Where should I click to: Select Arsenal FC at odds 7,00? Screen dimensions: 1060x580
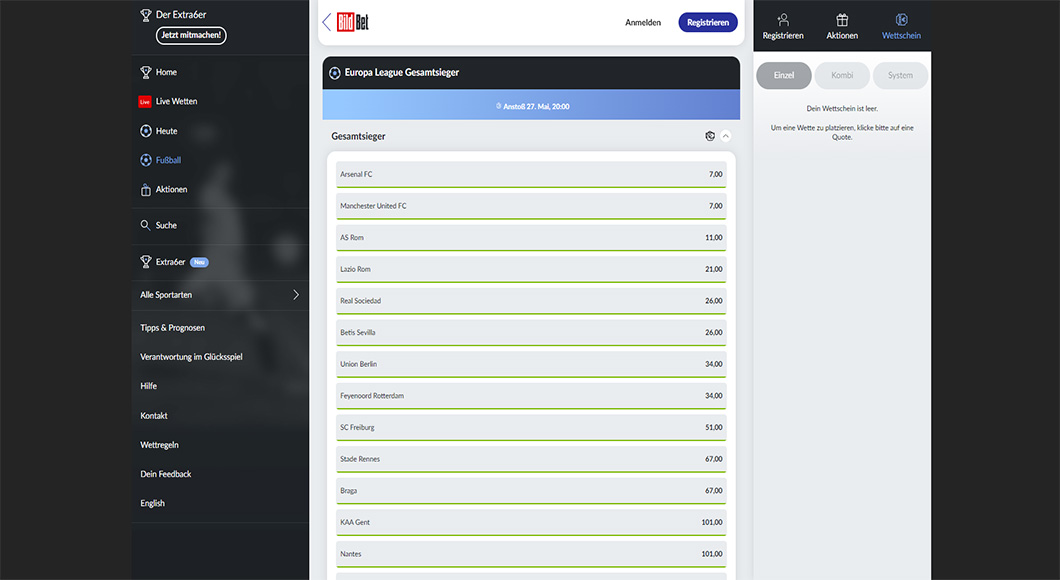(531, 174)
